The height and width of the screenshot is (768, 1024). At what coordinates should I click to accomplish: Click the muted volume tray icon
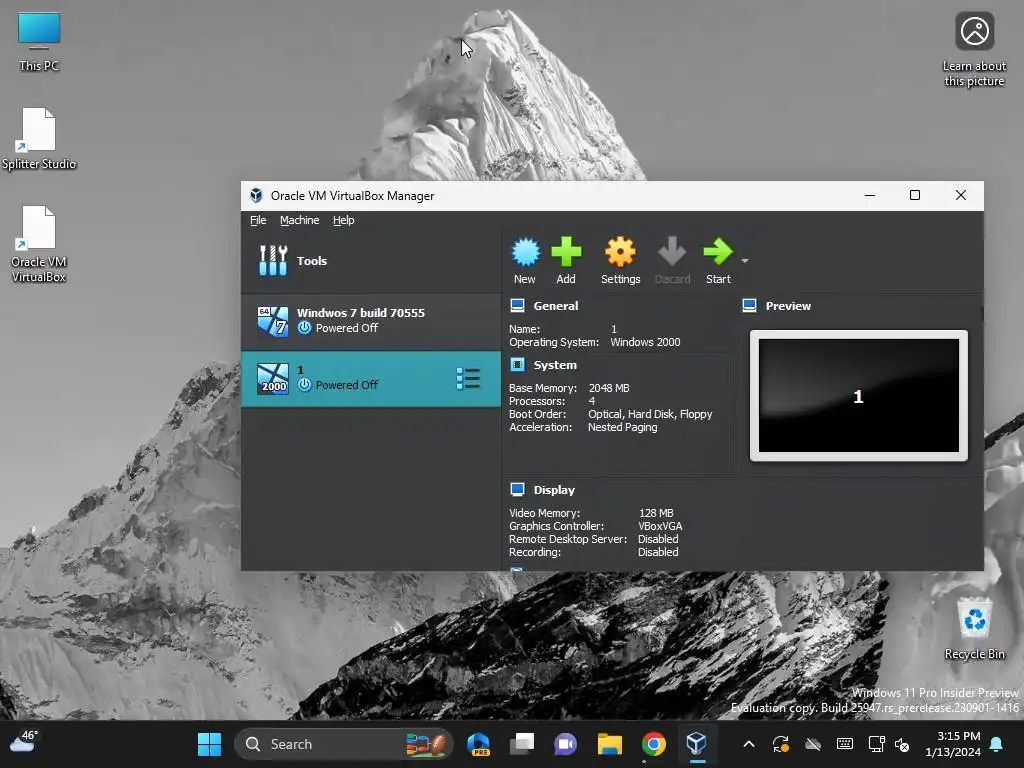pos(903,744)
